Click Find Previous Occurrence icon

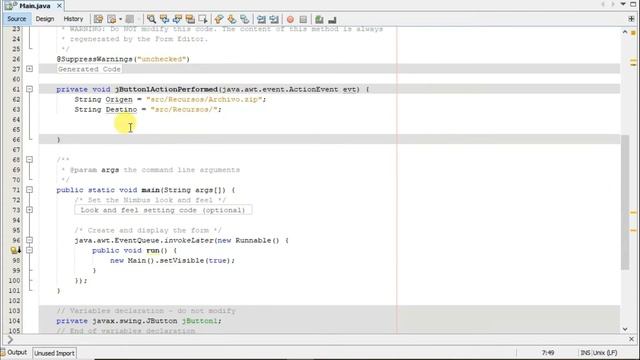[164, 19]
